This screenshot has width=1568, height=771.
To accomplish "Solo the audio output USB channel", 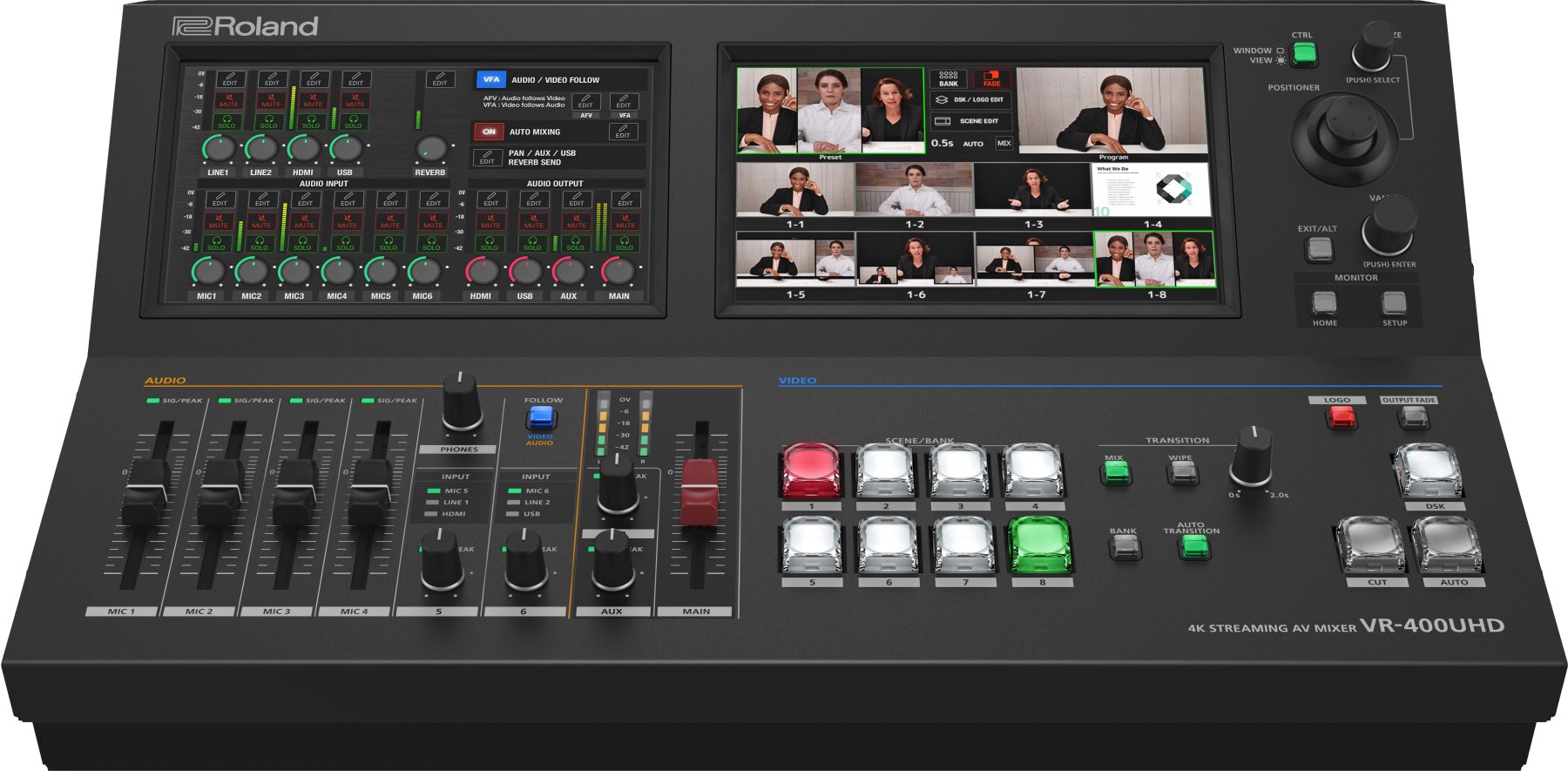I will click(532, 243).
